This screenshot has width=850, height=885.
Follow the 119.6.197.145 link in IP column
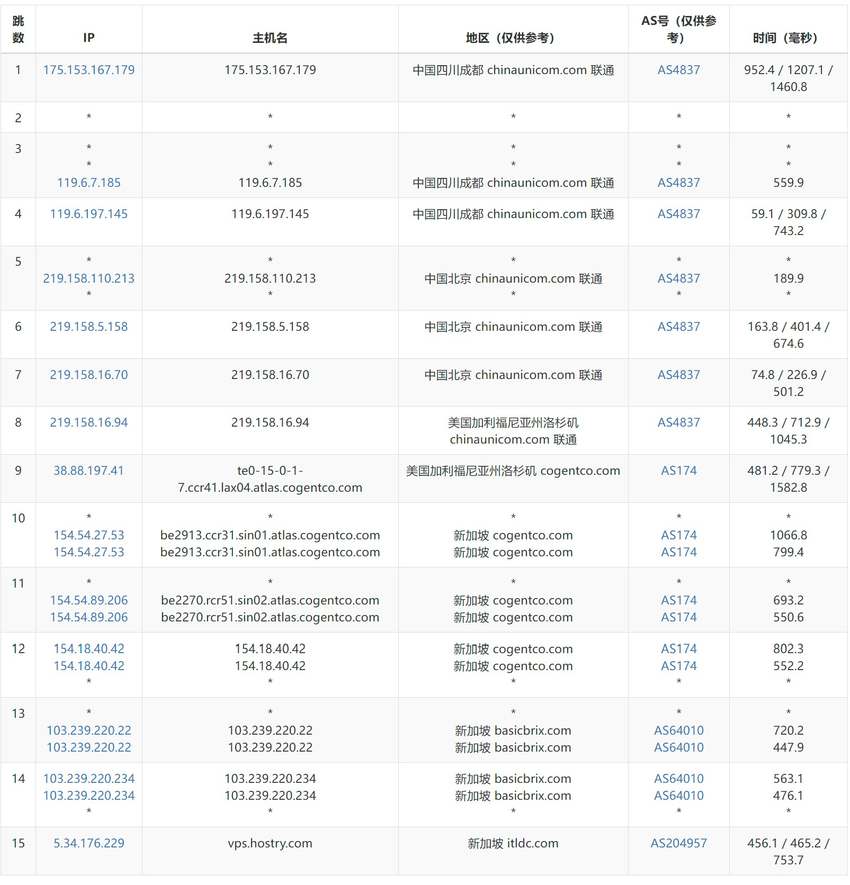click(x=89, y=214)
